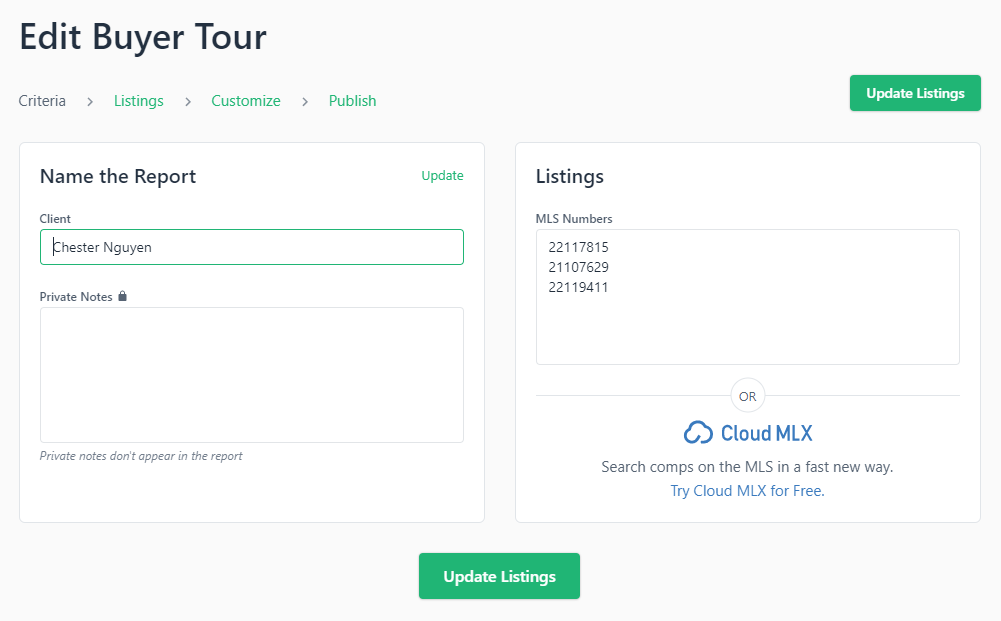Click the Private Notes text area
The width and height of the screenshot is (1001, 621).
click(x=251, y=375)
